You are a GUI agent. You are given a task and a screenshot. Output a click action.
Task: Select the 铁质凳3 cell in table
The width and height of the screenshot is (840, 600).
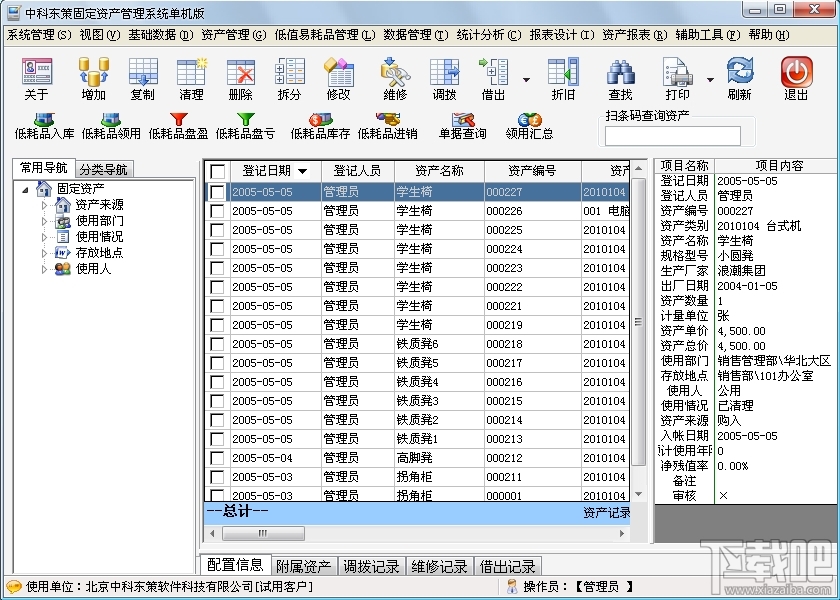pos(439,401)
